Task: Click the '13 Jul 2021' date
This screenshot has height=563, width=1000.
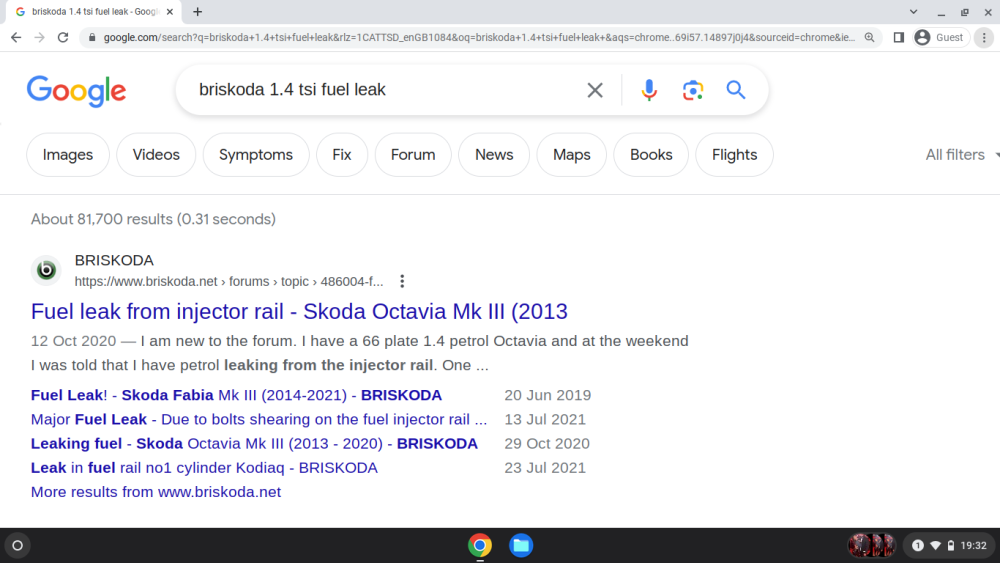Action: coord(545,420)
